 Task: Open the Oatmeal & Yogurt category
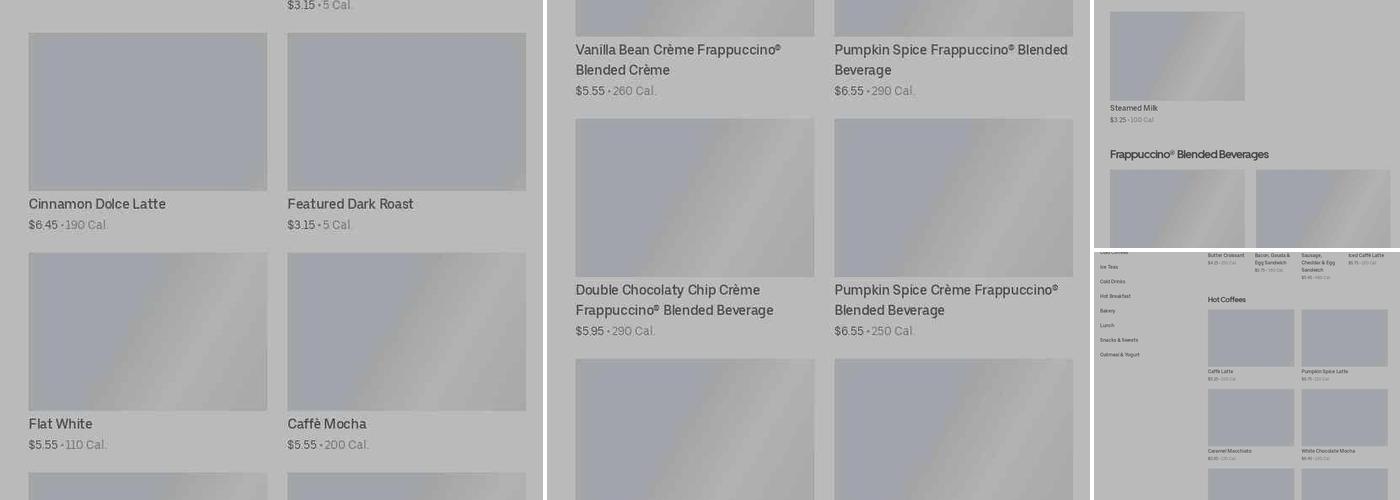(x=1119, y=354)
